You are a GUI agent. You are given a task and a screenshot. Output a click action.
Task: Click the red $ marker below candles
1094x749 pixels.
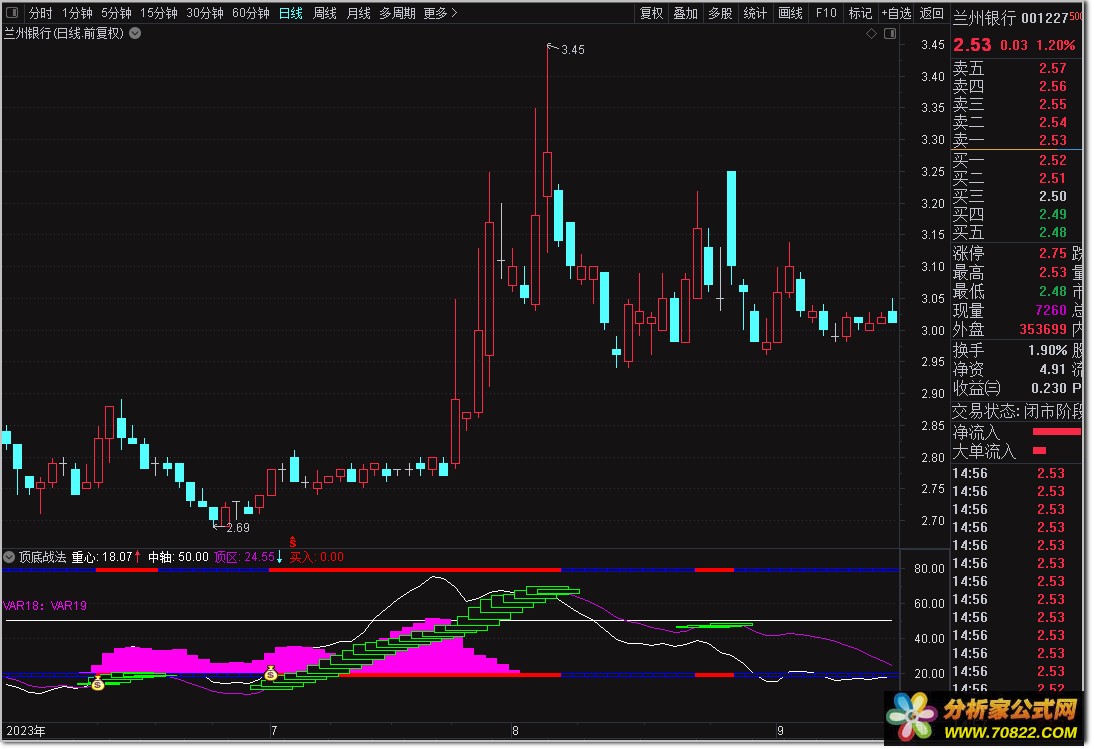pos(293,542)
